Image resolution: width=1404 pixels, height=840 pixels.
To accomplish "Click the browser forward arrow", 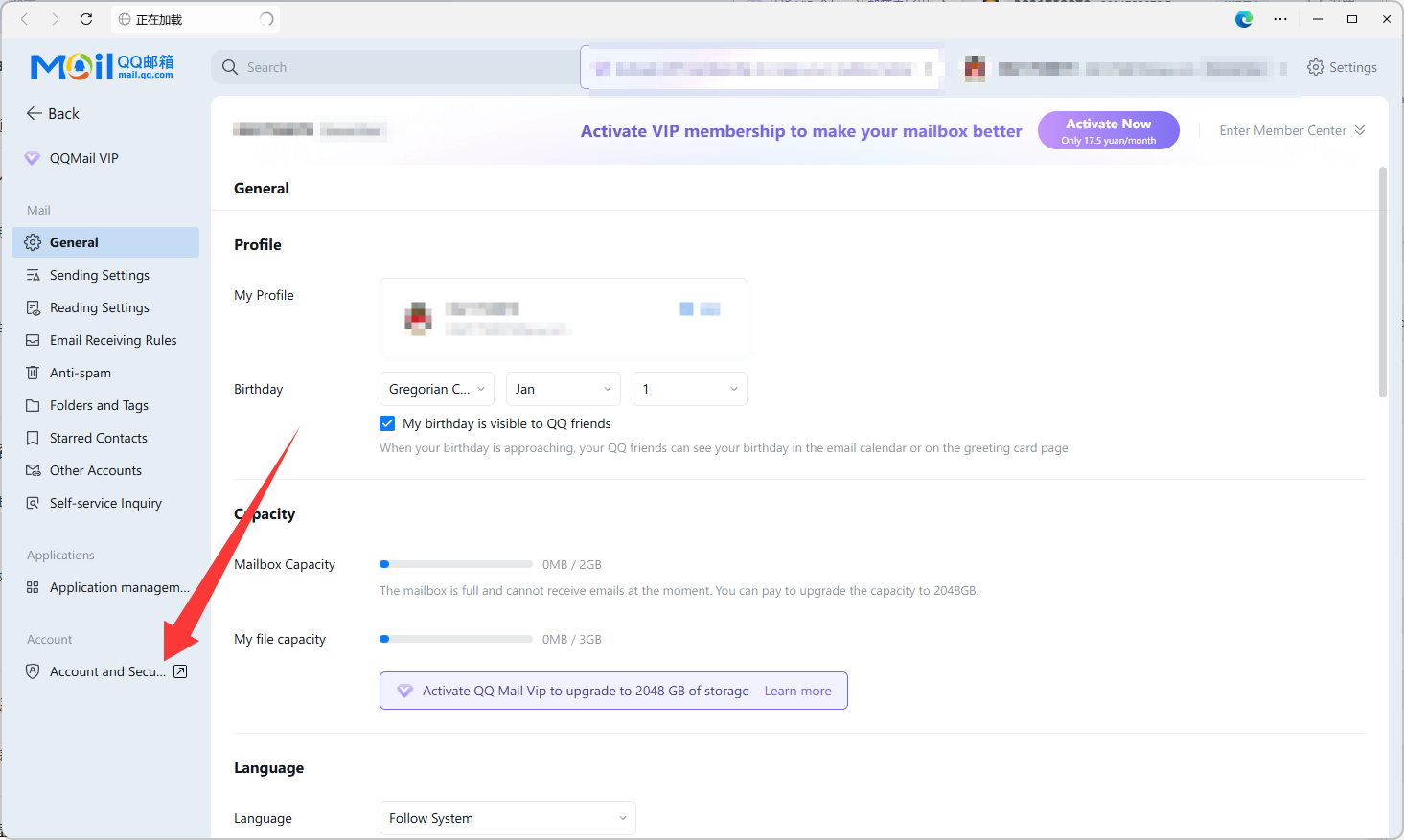I will 55,19.
